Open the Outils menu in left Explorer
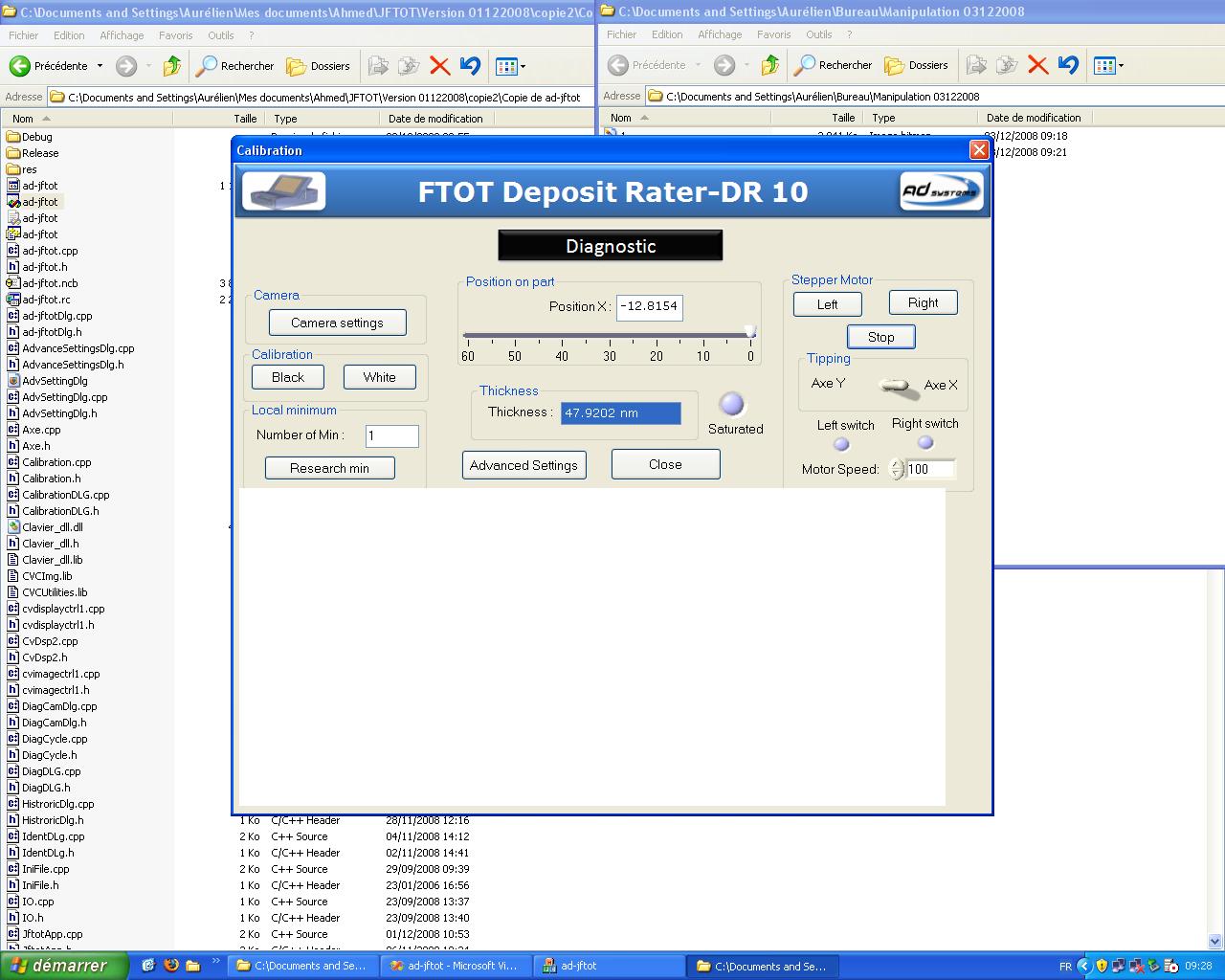The height and width of the screenshot is (980, 1225). tap(221, 35)
